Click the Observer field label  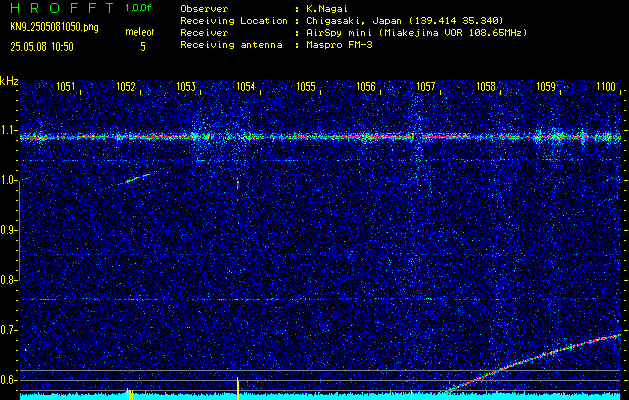(x=204, y=8)
